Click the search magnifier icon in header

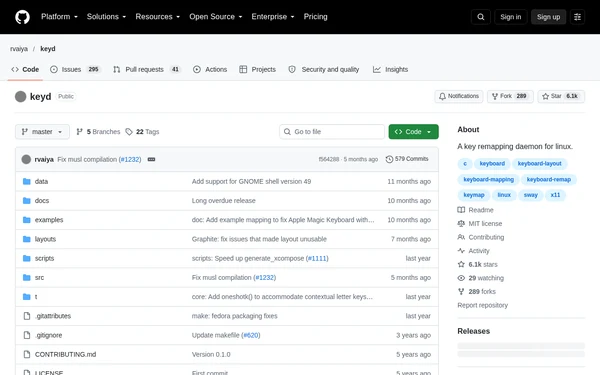[481, 17]
